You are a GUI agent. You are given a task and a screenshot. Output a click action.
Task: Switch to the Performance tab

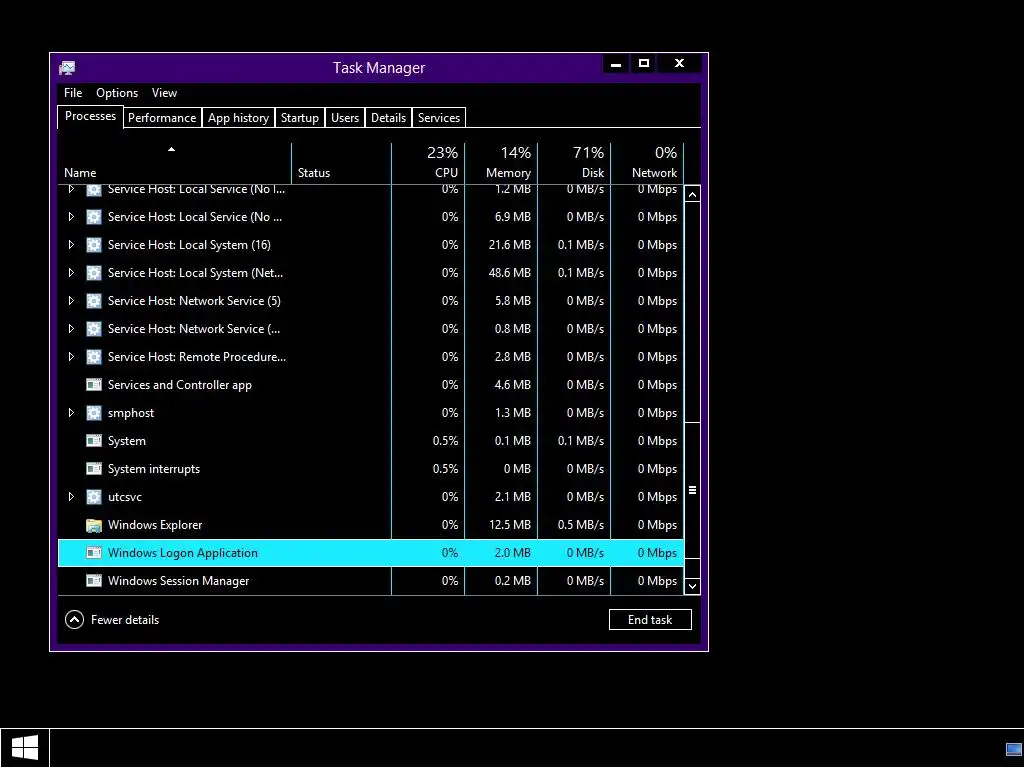162,118
